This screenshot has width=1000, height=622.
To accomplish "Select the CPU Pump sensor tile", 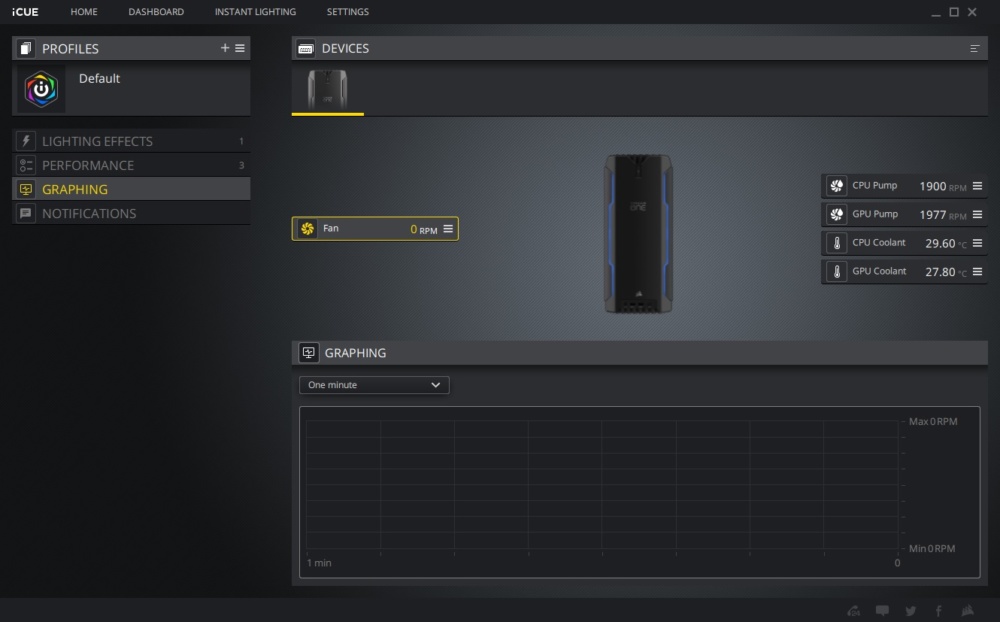I will click(904, 186).
